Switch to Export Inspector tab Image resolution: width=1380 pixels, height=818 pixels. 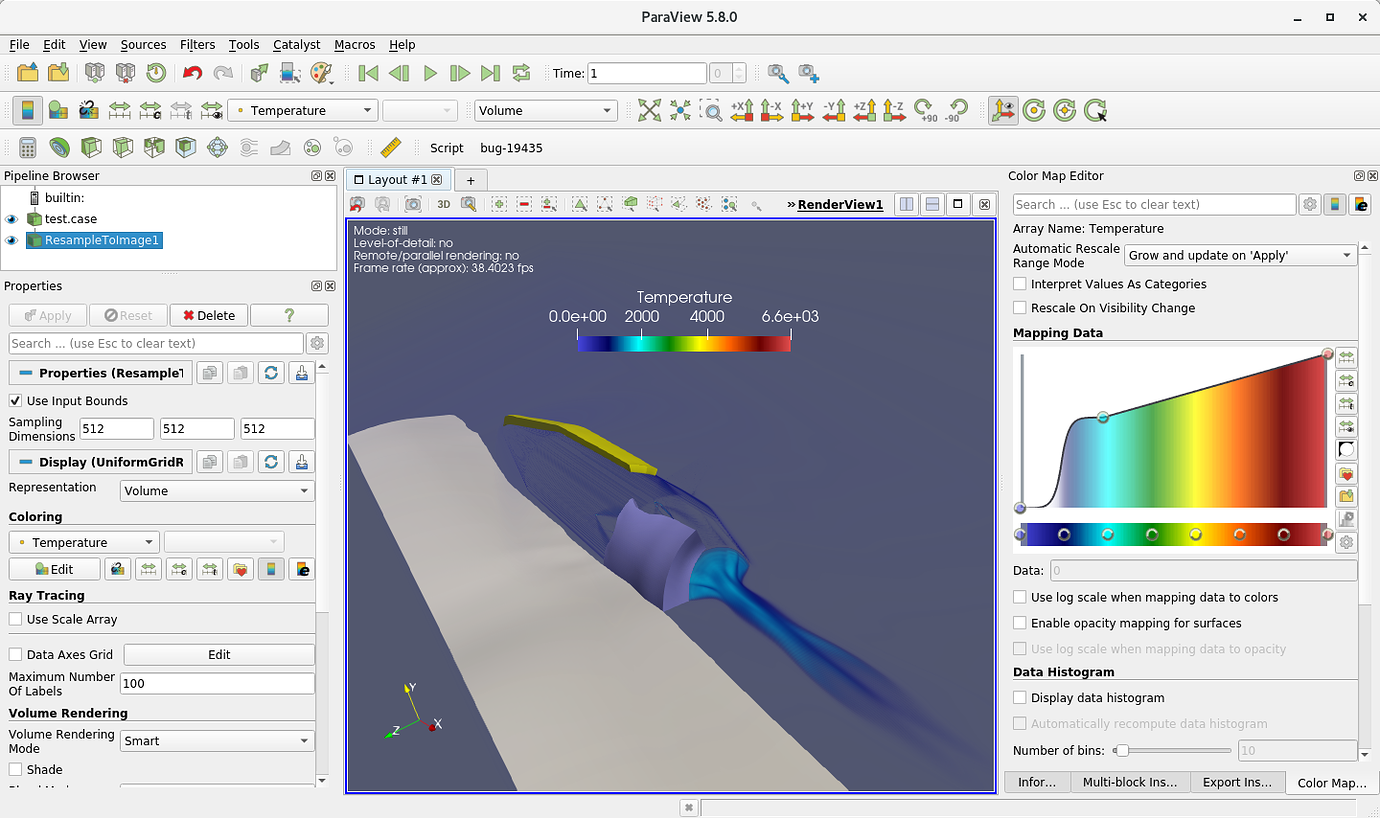click(1237, 782)
